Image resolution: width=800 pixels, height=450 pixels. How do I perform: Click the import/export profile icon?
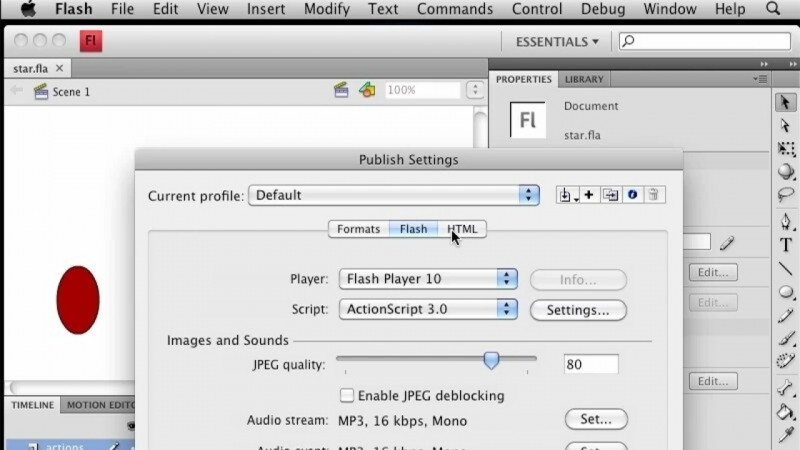click(567, 195)
